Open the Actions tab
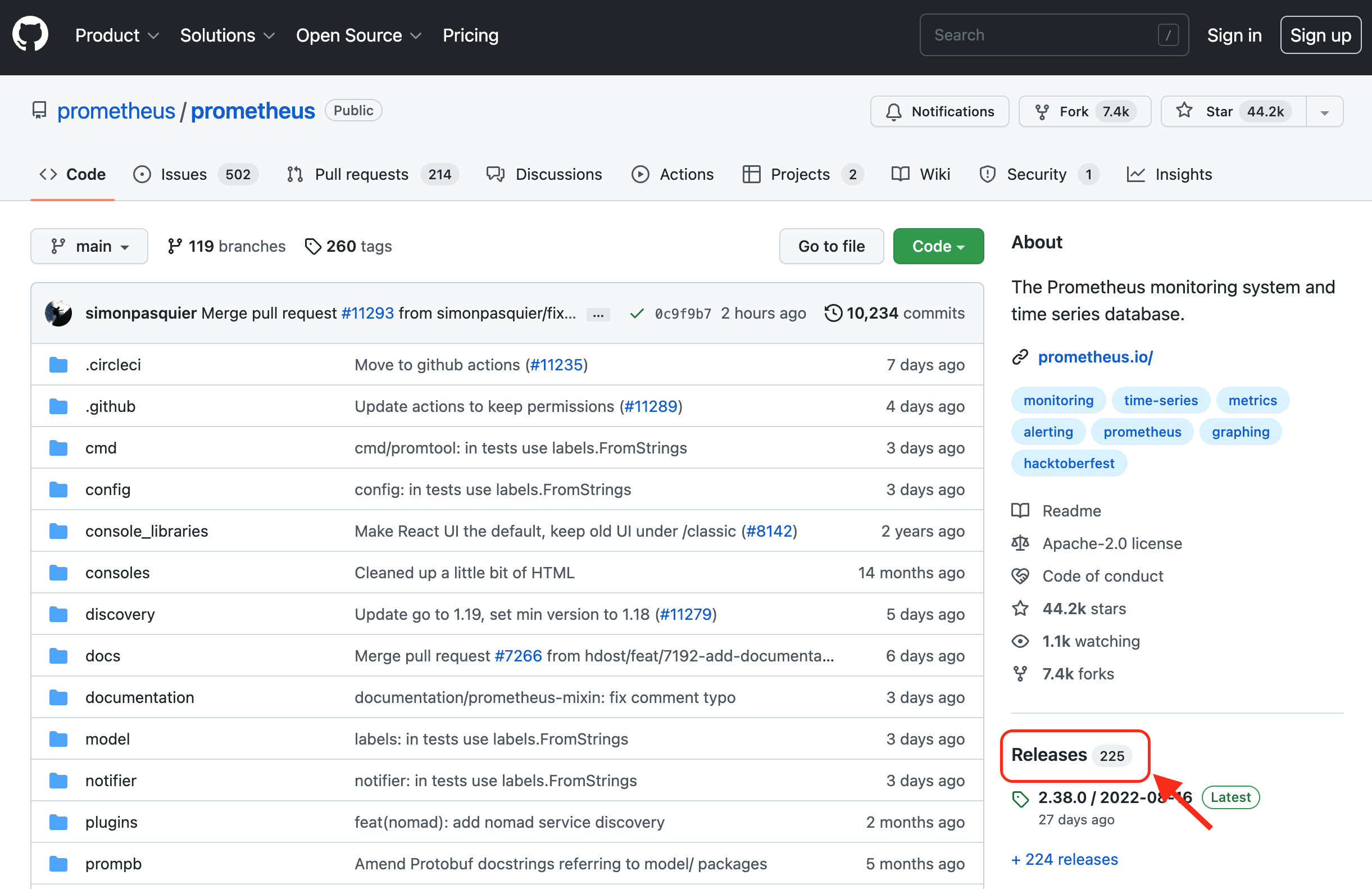1372x889 pixels. pyautogui.click(x=672, y=174)
